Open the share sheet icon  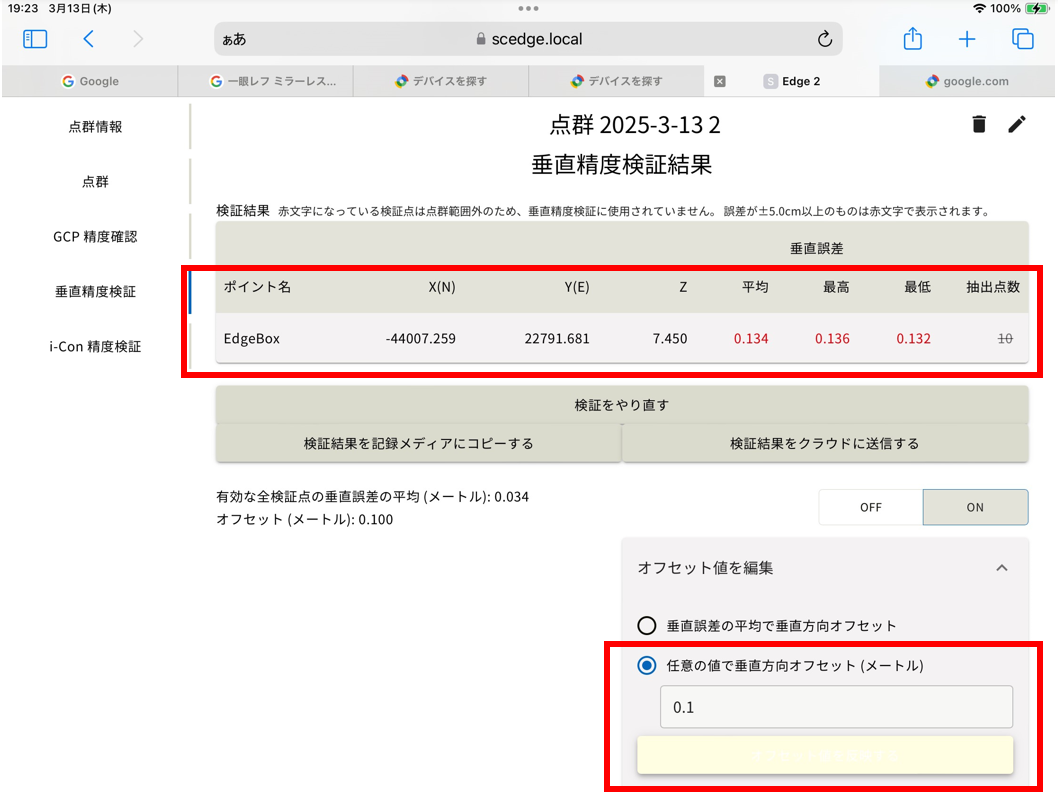[x=912, y=39]
